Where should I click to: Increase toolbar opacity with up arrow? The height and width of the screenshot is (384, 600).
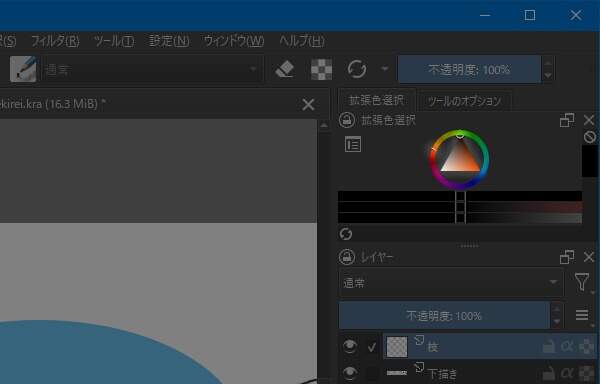point(548,63)
